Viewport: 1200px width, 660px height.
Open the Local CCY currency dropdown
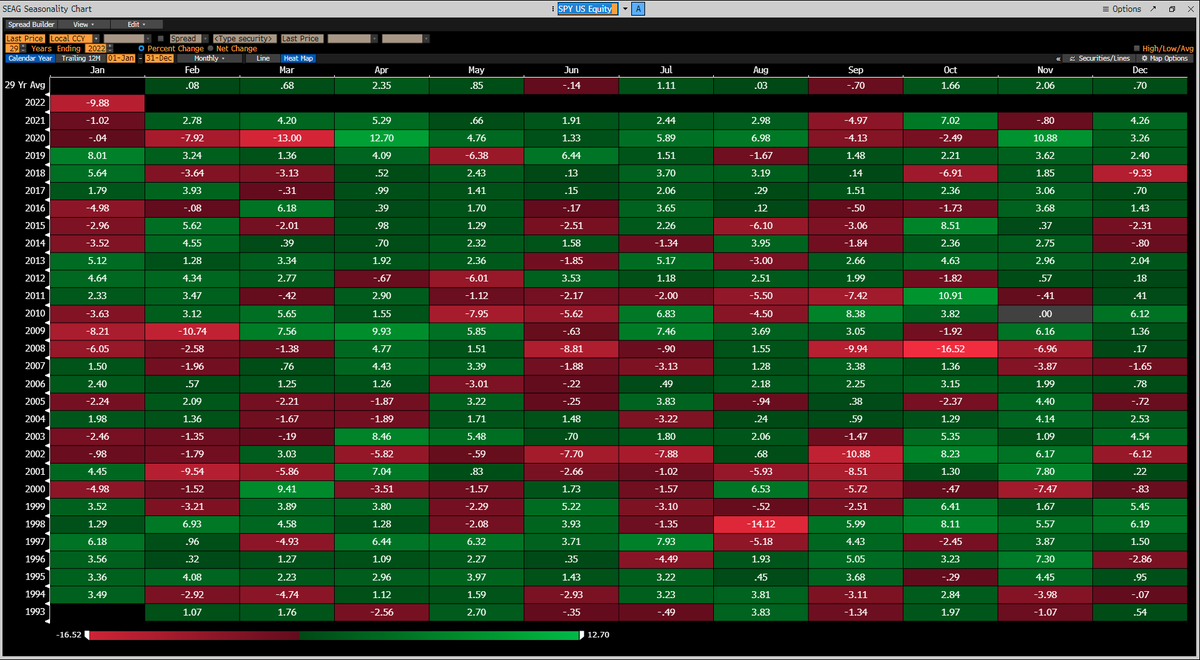(x=96, y=38)
